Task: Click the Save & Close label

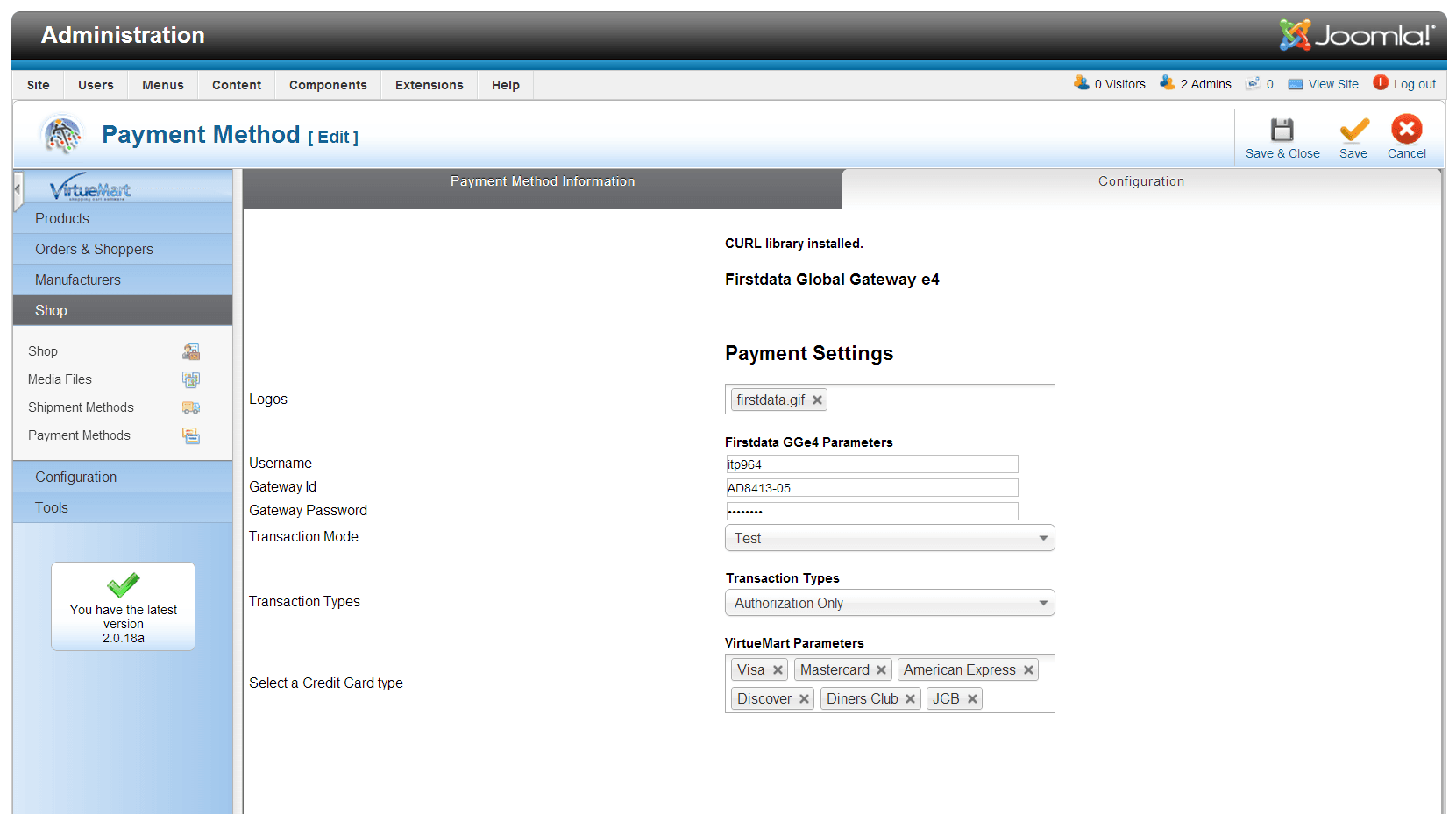Action: [1282, 153]
